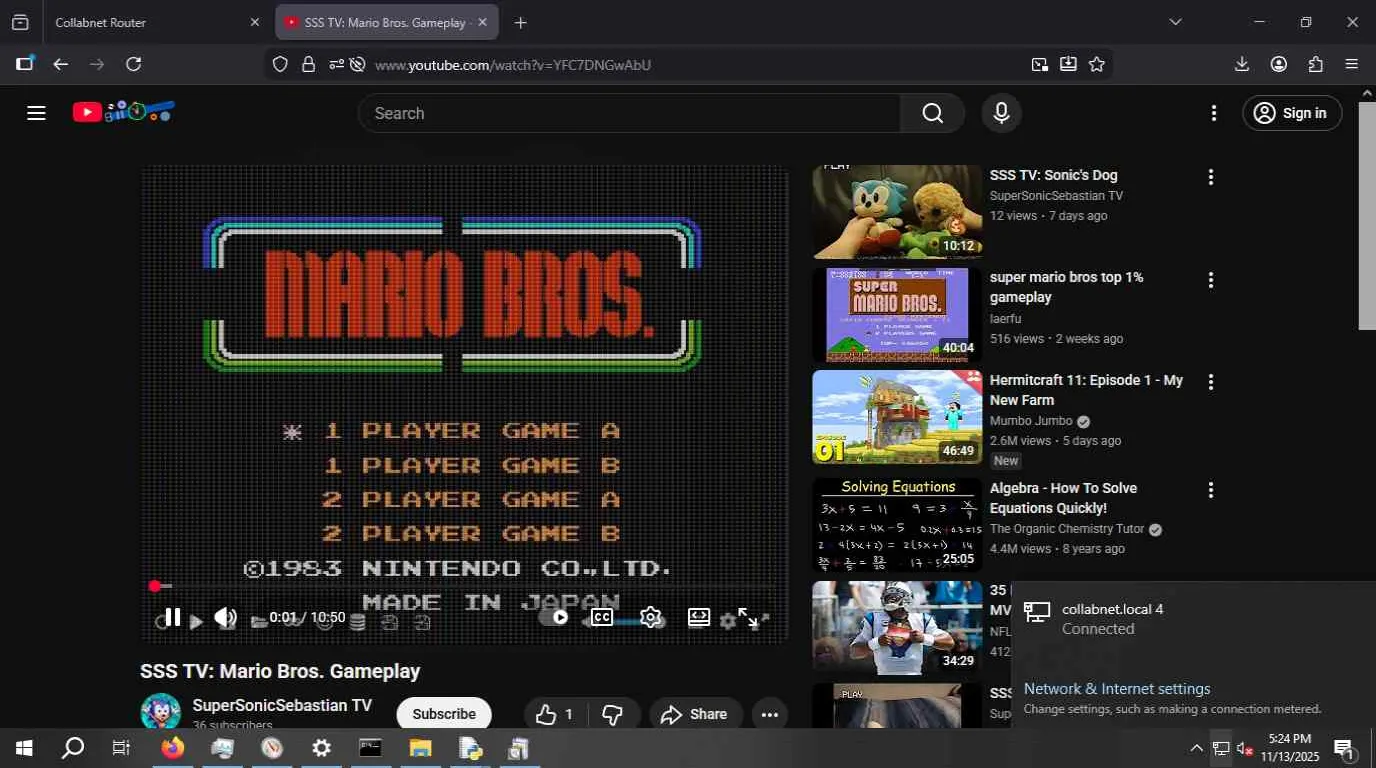1376x768 pixels.
Task: Toggle closed captions on the video
Action: click(x=601, y=617)
